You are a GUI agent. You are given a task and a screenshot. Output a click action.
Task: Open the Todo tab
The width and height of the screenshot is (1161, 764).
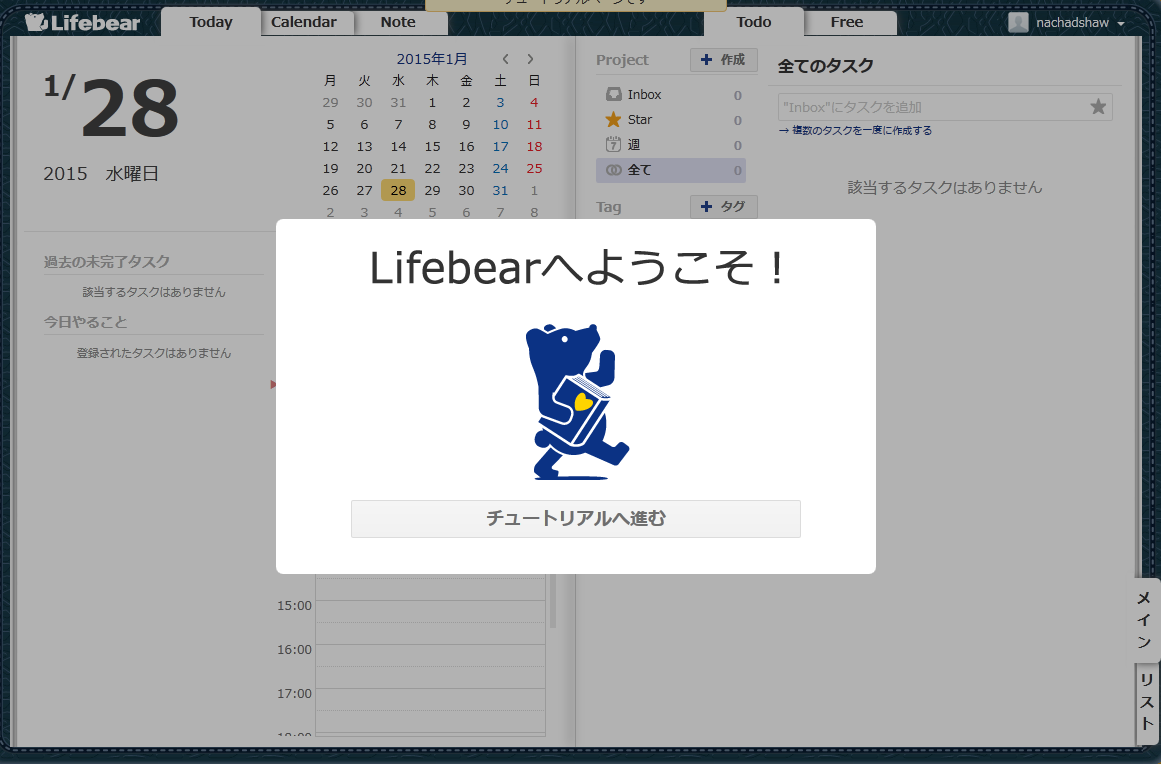tap(754, 22)
